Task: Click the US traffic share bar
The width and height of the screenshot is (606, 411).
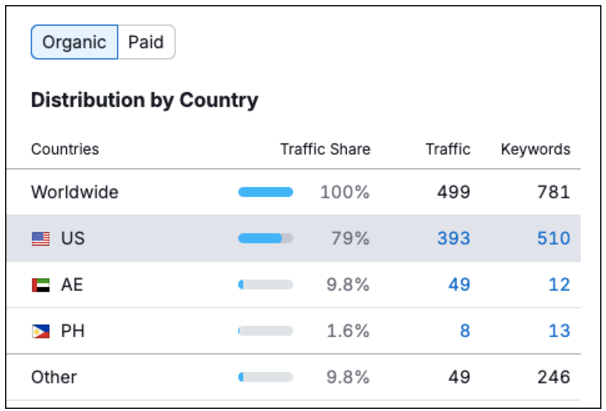Action: click(265, 239)
